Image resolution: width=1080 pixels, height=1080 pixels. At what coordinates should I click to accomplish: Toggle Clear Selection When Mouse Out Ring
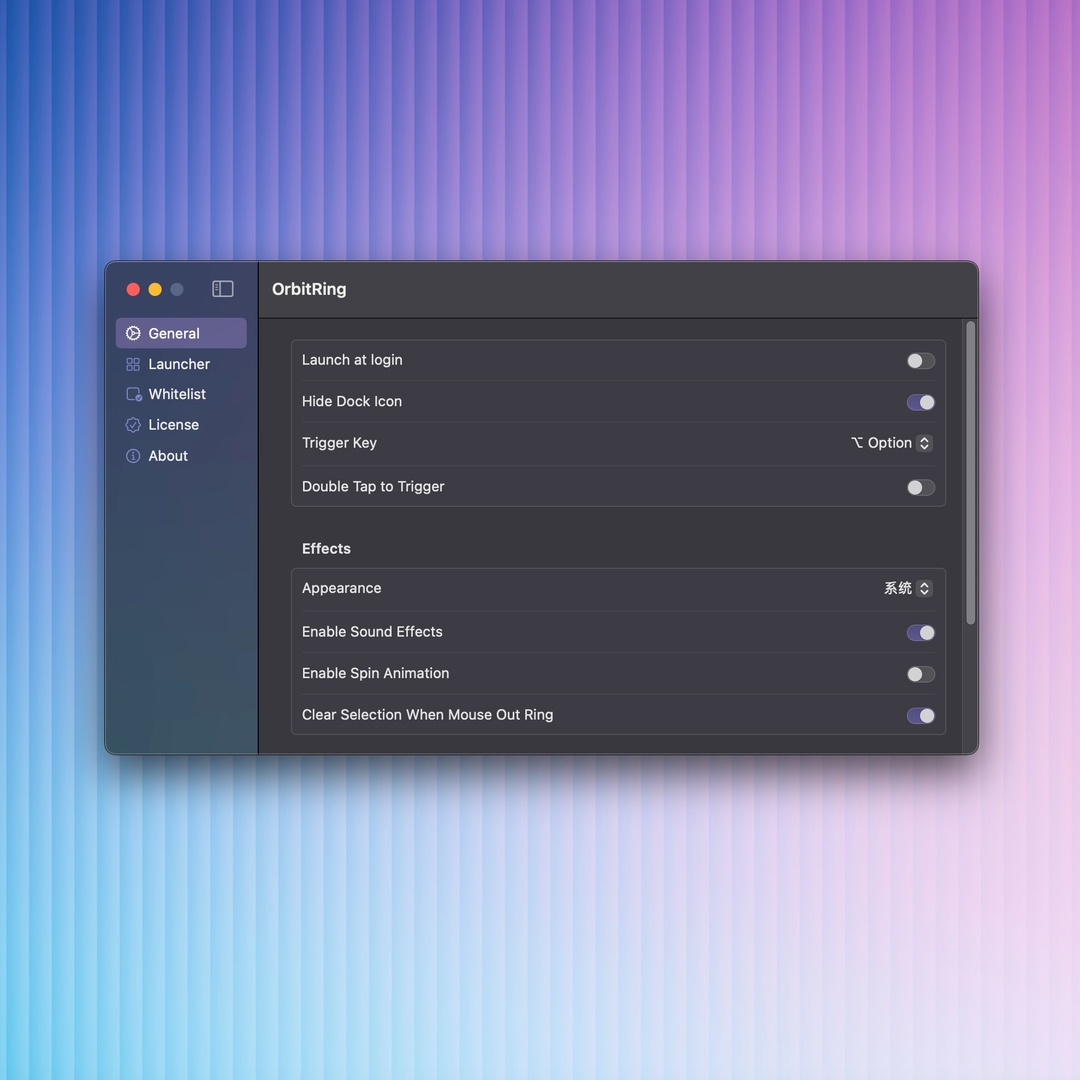920,716
